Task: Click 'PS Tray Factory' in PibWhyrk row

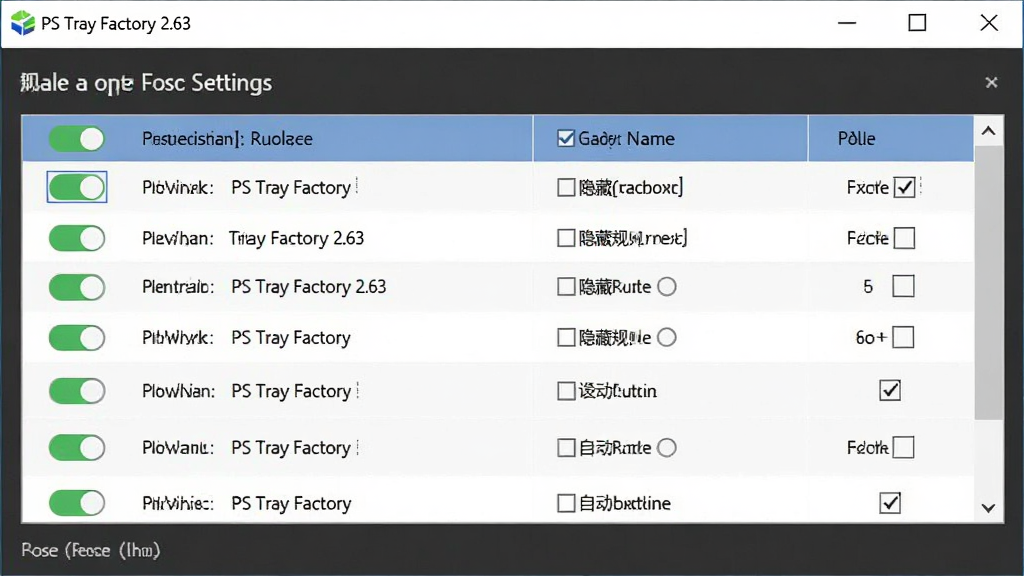Action: coord(291,338)
